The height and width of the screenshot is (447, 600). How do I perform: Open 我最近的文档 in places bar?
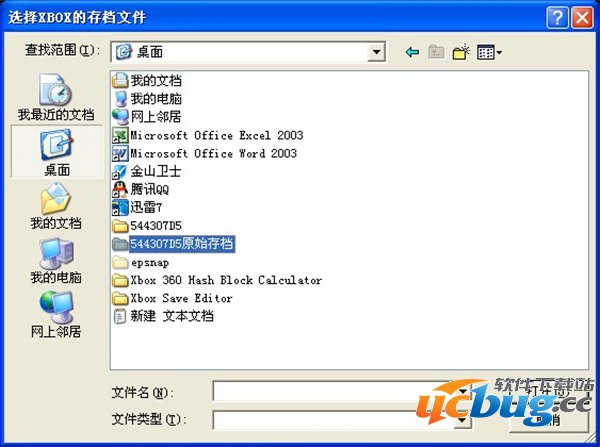coord(56,98)
